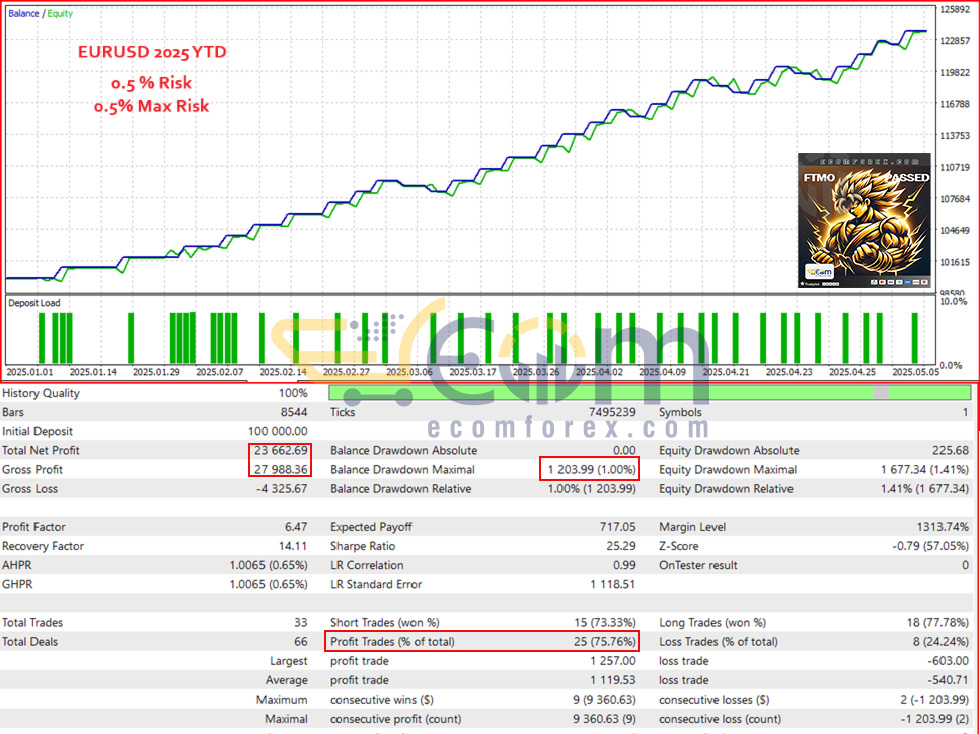Click the 113753 value on the price axis
The width and height of the screenshot is (980, 734).
tap(955, 136)
